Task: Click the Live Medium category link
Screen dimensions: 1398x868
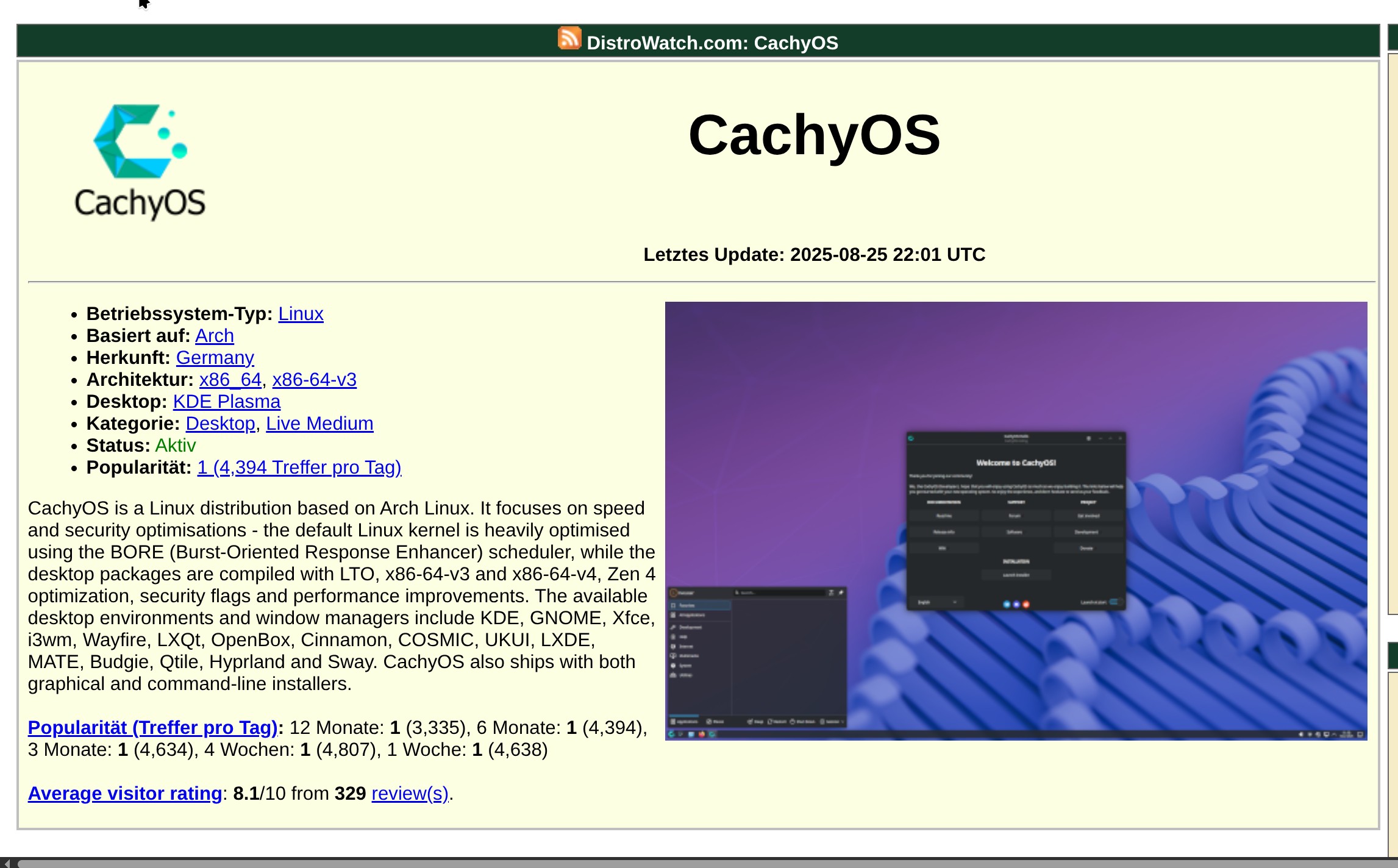Action: (x=319, y=424)
